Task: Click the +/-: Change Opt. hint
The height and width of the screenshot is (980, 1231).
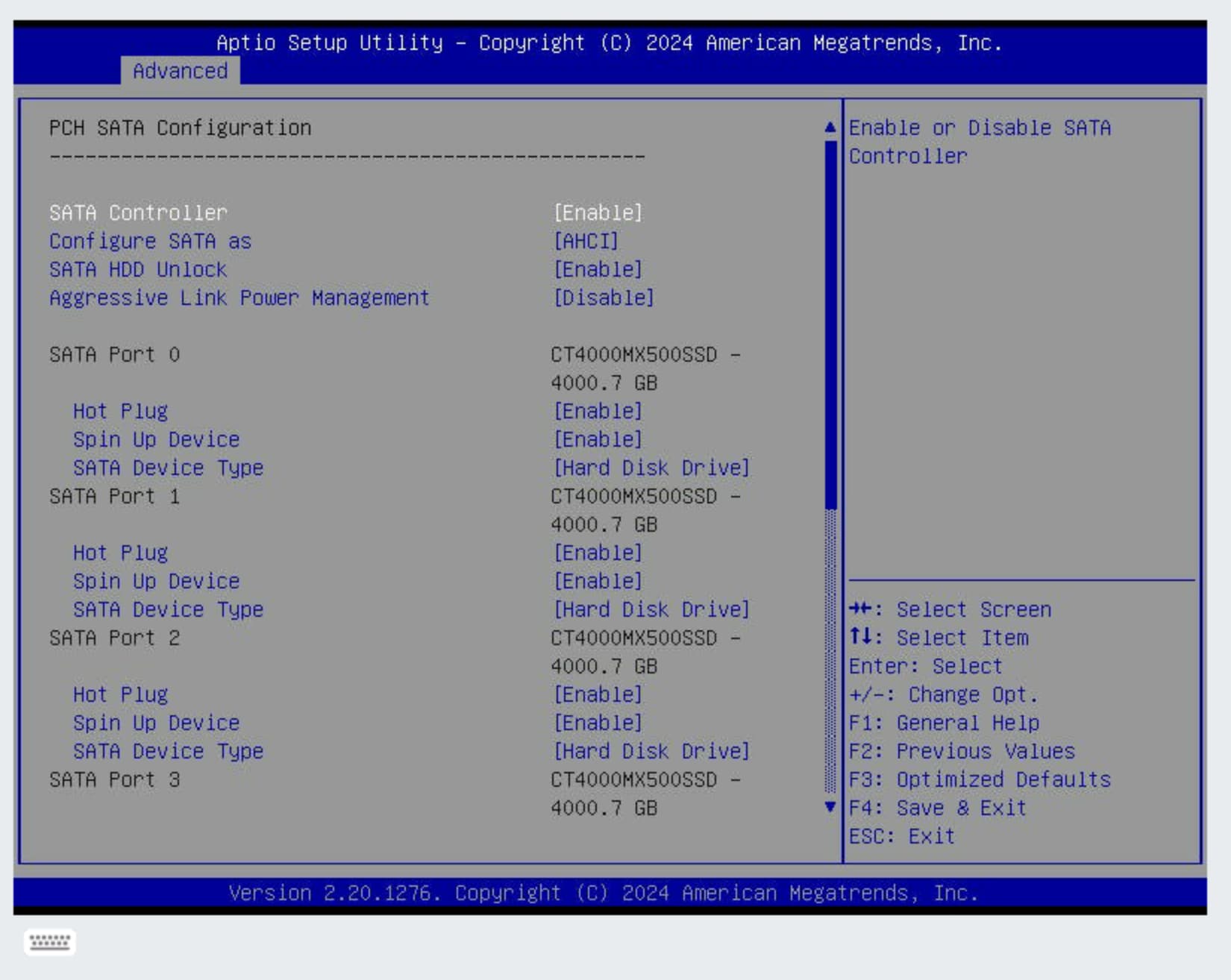Action: coord(944,694)
